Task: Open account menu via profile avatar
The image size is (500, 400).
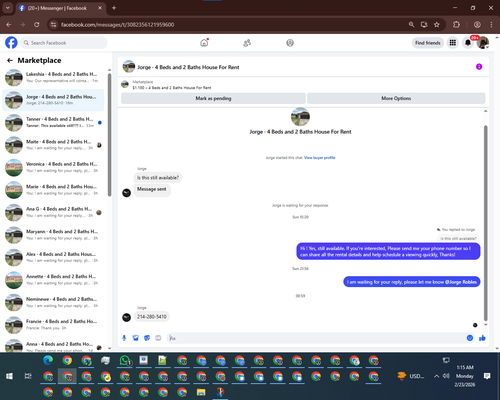Action: [x=483, y=43]
